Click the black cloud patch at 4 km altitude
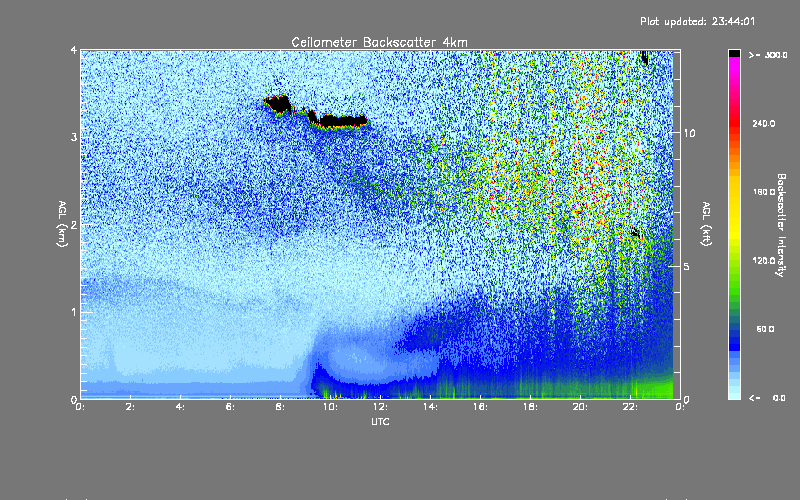Image resolution: width=800 pixels, height=500 pixels. (644, 57)
